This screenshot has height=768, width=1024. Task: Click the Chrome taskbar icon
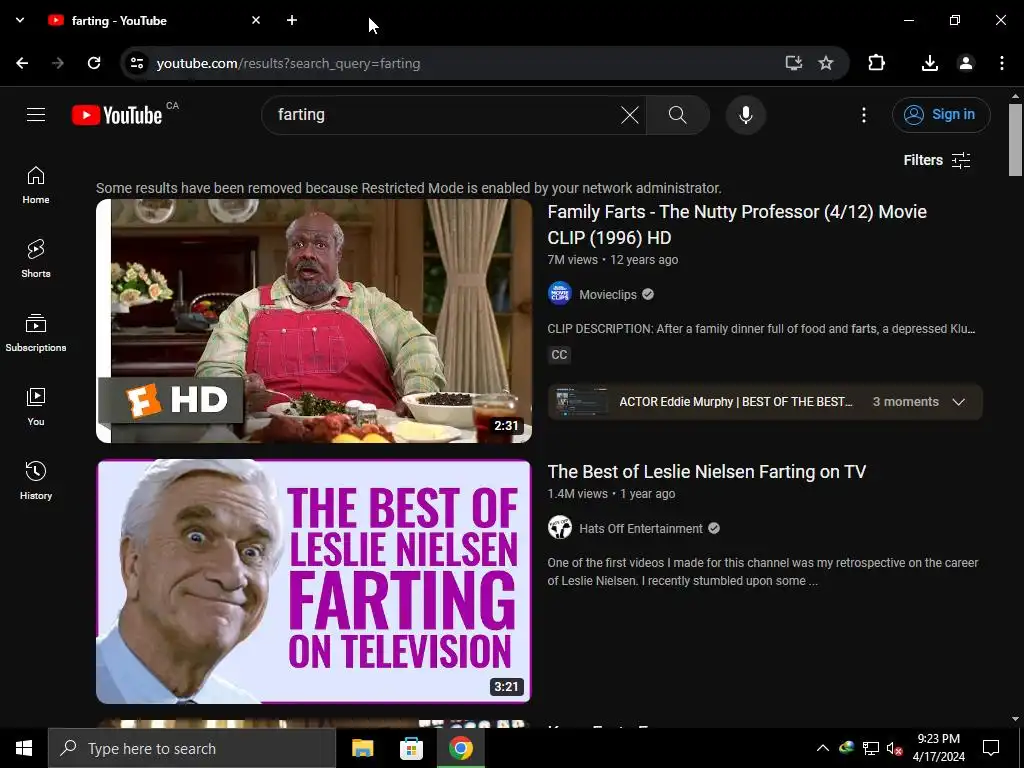[460, 748]
